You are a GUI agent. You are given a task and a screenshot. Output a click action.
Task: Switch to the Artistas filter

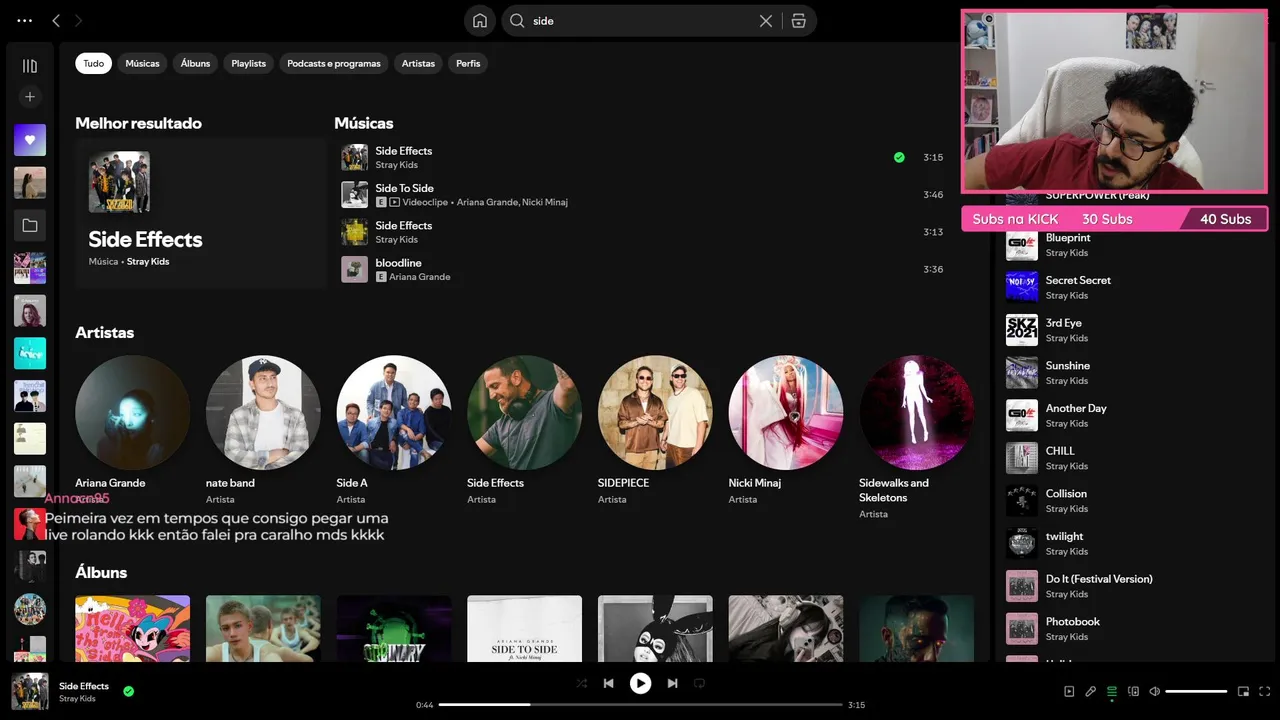click(418, 63)
